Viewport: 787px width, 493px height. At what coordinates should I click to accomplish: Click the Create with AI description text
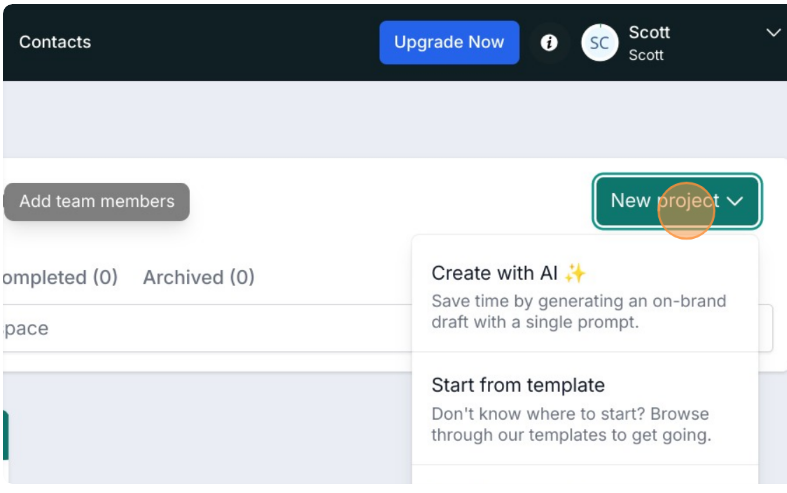[579, 311]
